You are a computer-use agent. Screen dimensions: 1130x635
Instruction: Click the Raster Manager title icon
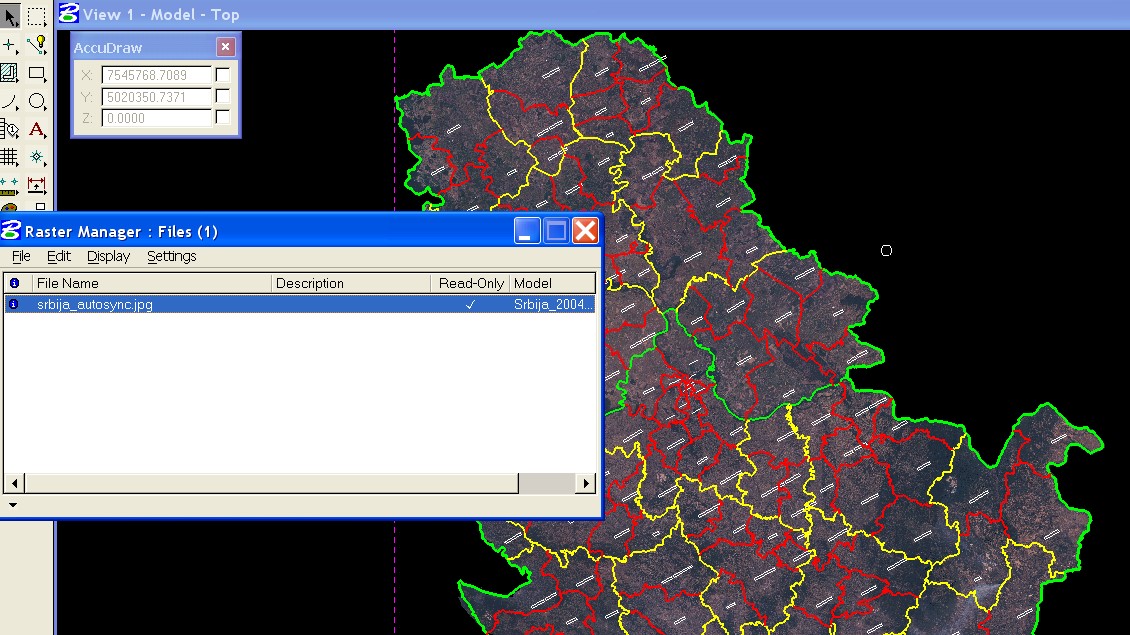click(11, 231)
